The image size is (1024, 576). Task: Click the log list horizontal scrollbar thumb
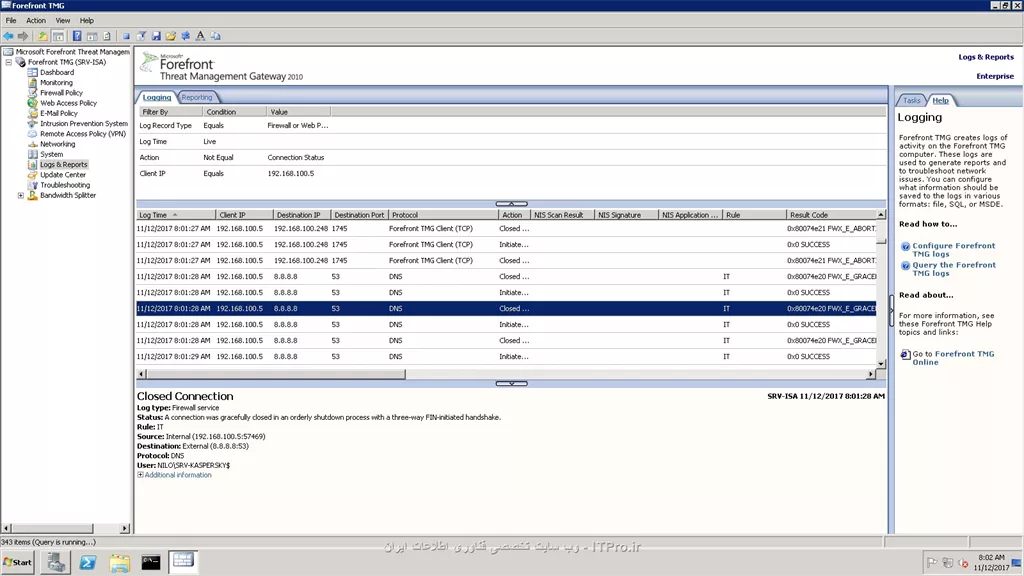point(276,374)
